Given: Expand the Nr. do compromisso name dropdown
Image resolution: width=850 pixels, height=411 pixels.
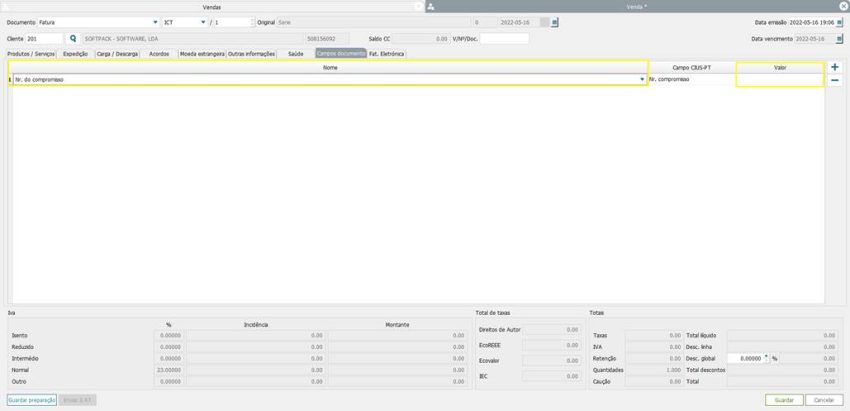Looking at the screenshot, I should (642, 79).
